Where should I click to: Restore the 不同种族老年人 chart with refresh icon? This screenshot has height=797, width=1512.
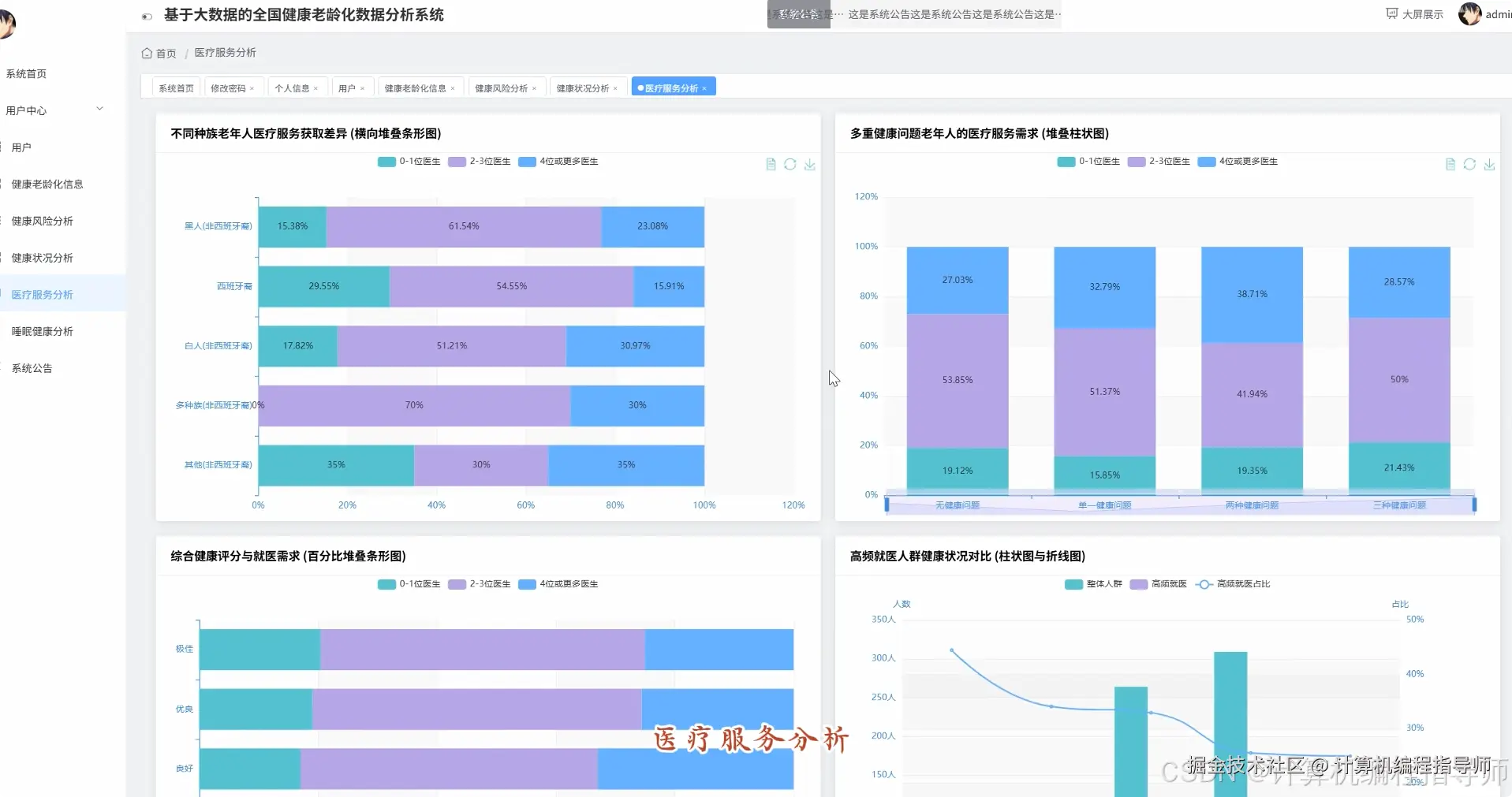point(790,164)
